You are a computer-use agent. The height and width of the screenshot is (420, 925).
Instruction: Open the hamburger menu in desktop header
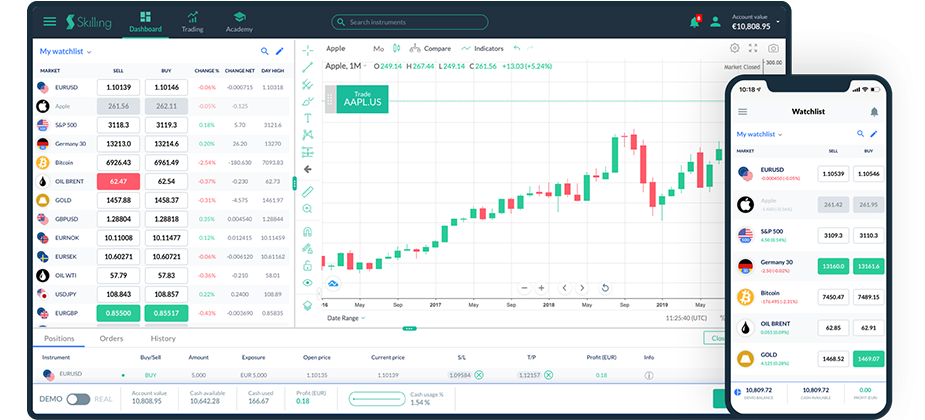point(50,22)
